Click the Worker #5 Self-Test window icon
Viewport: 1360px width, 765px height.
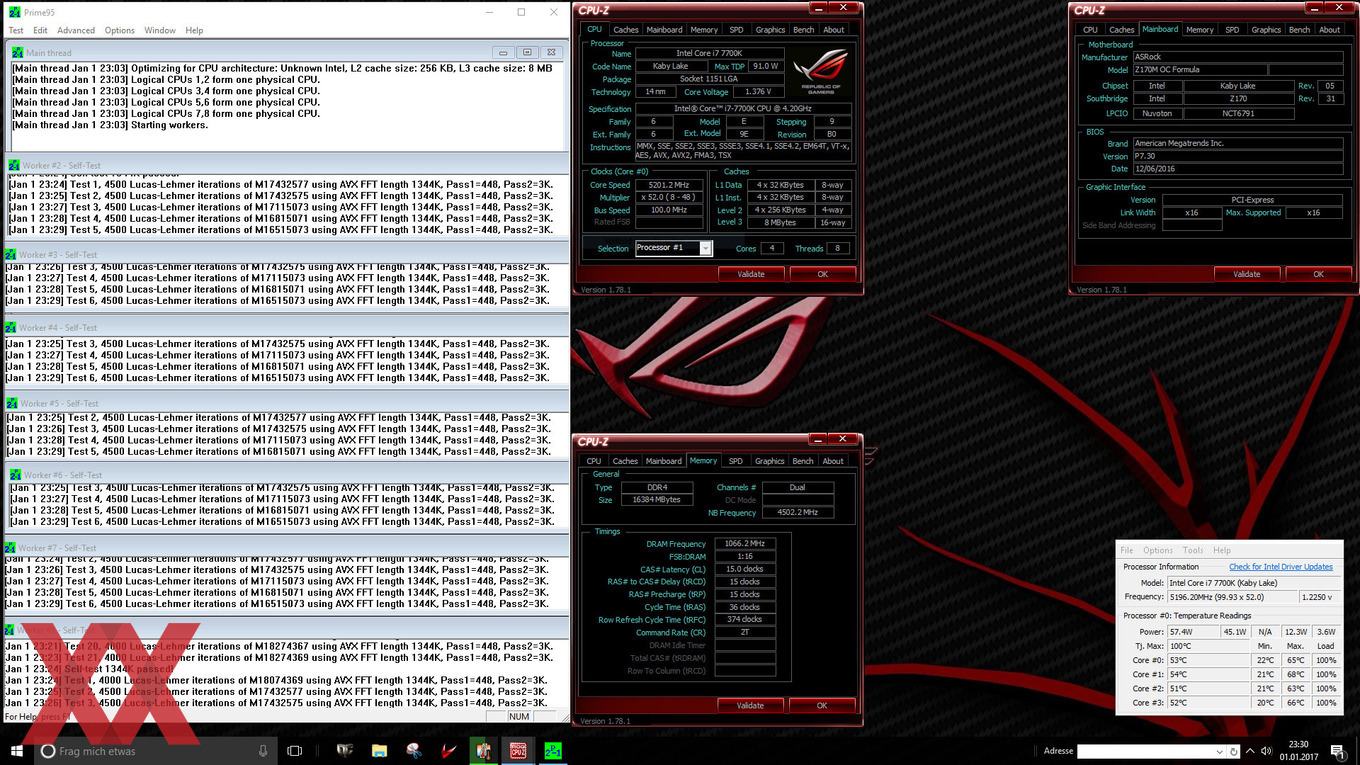(x=12, y=403)
